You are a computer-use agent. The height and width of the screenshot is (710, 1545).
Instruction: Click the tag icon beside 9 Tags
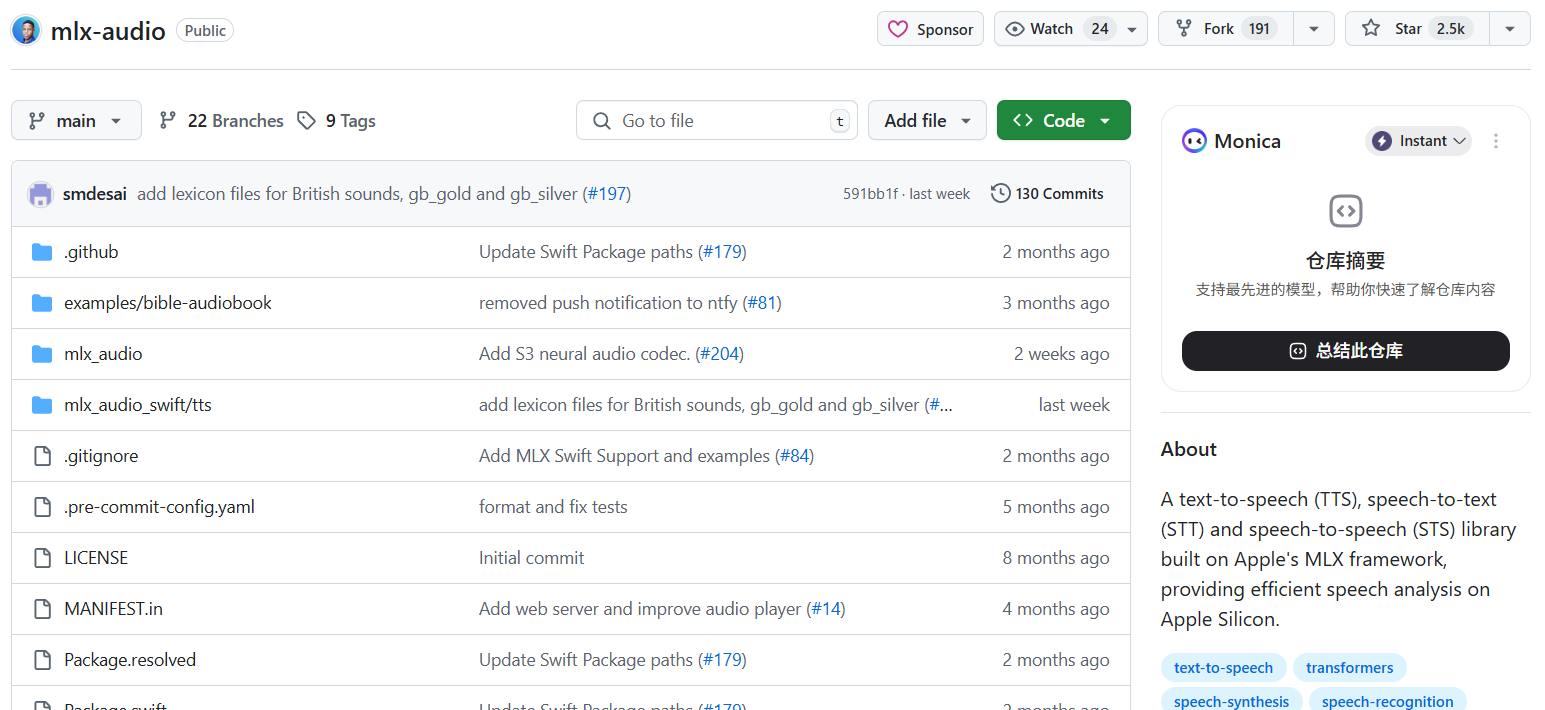(306, 121)
